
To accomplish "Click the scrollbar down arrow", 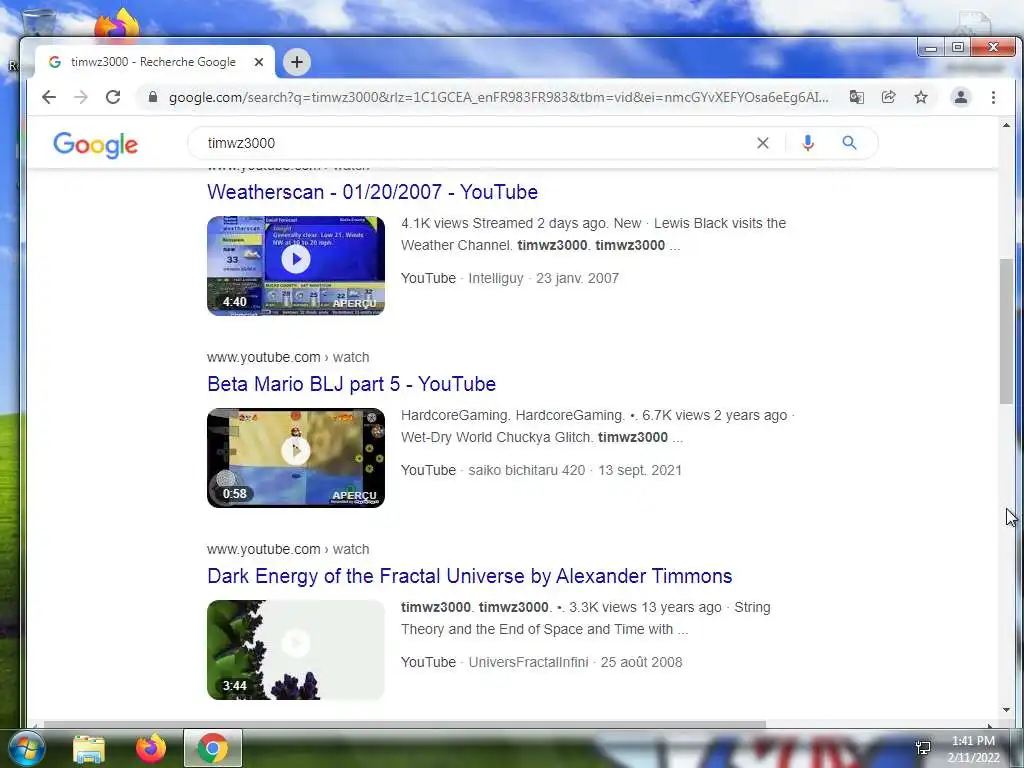I will pyautogui.click(x=1006, y=710).
